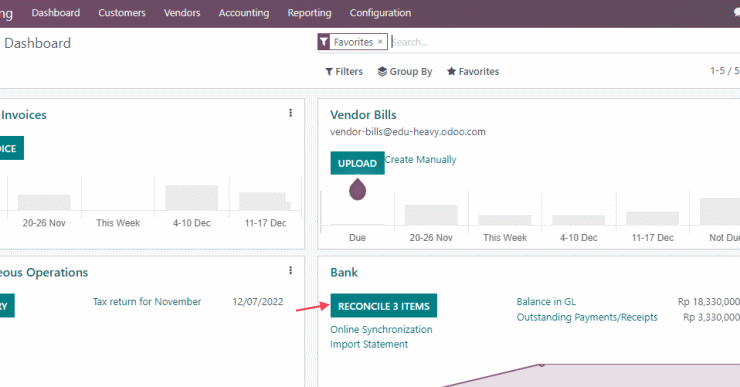Open the Vendors menu
This screenshot has height=387, width=740.
[x=182, y=13]
